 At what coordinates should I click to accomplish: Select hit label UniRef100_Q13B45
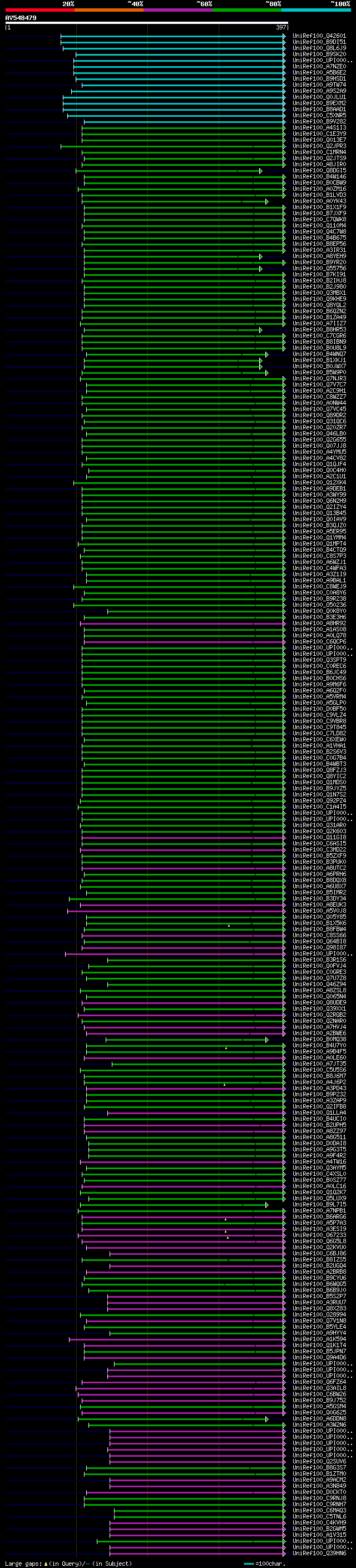[319, 513]
